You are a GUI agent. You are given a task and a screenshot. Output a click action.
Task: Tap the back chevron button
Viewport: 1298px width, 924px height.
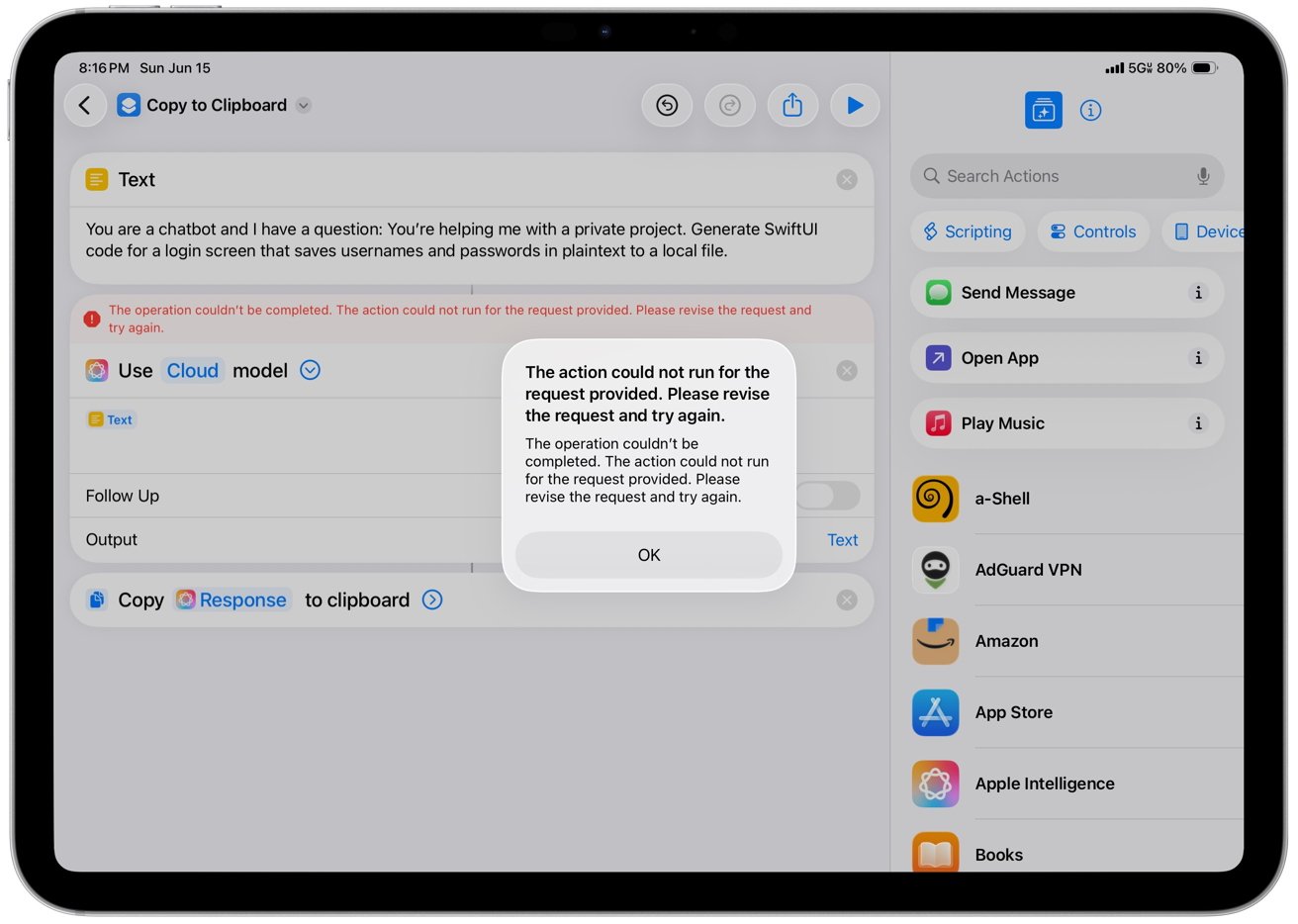pyautogui.click(x=85, y=106)
